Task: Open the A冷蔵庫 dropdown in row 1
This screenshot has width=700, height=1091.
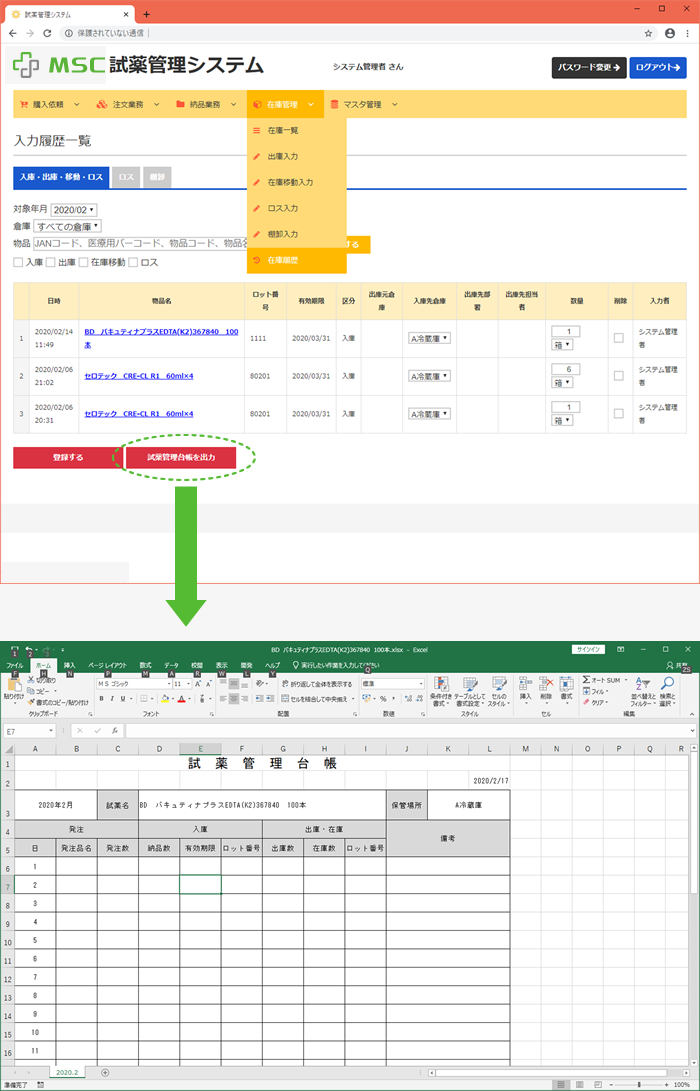Action: click(x=429, y=338)
